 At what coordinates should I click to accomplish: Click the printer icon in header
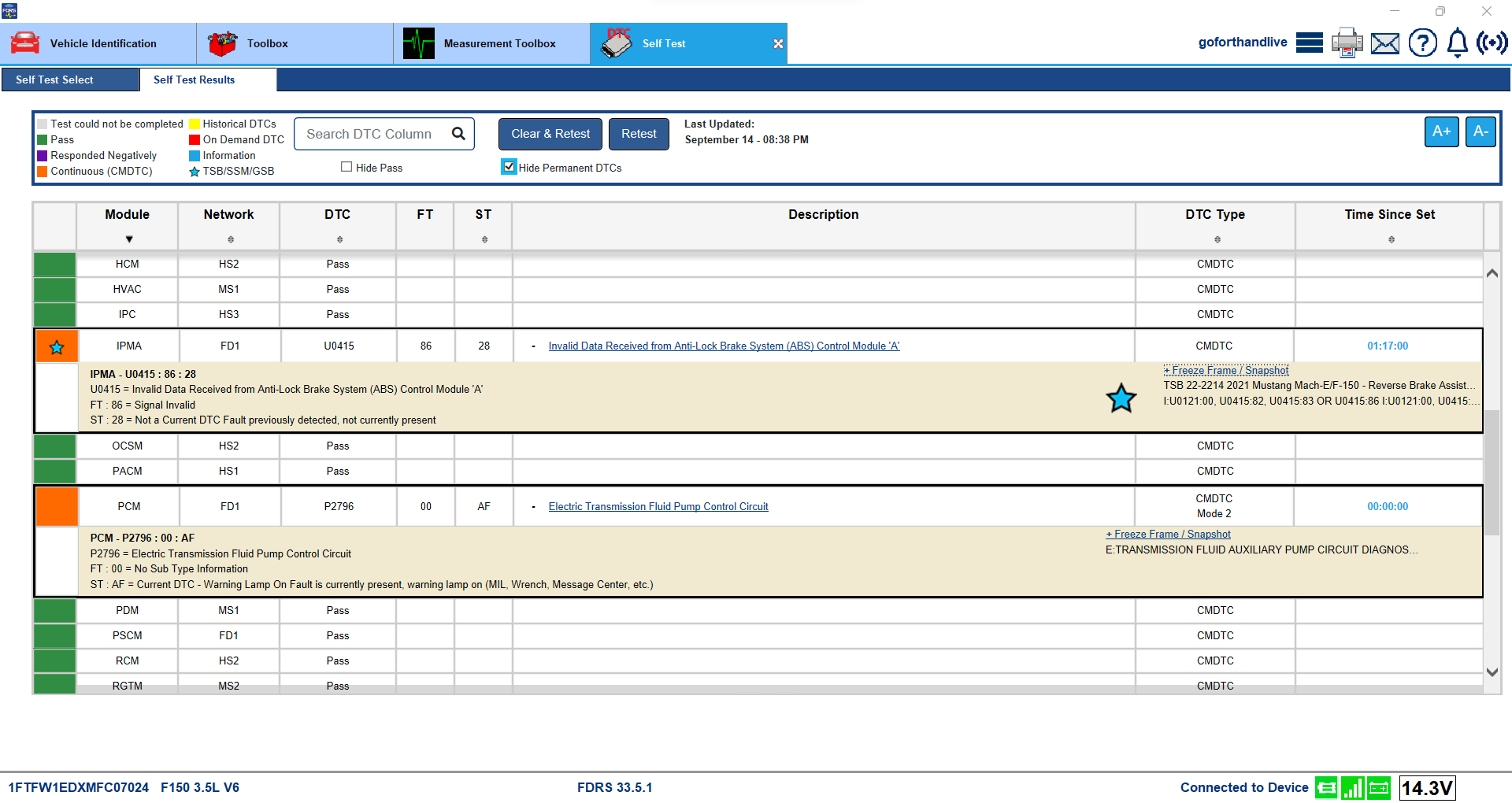(x=1347, y=43)
